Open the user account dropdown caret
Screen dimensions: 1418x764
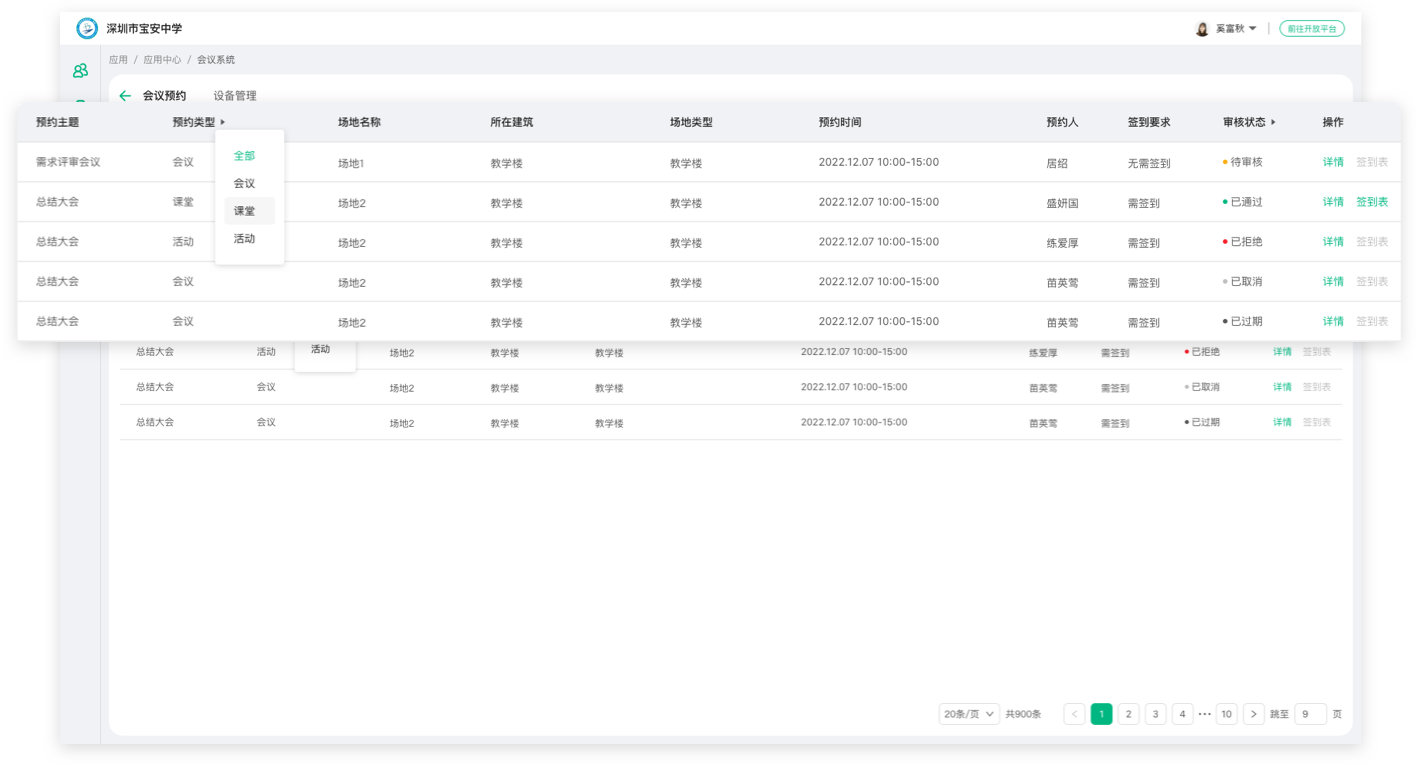click(1252, 29)
